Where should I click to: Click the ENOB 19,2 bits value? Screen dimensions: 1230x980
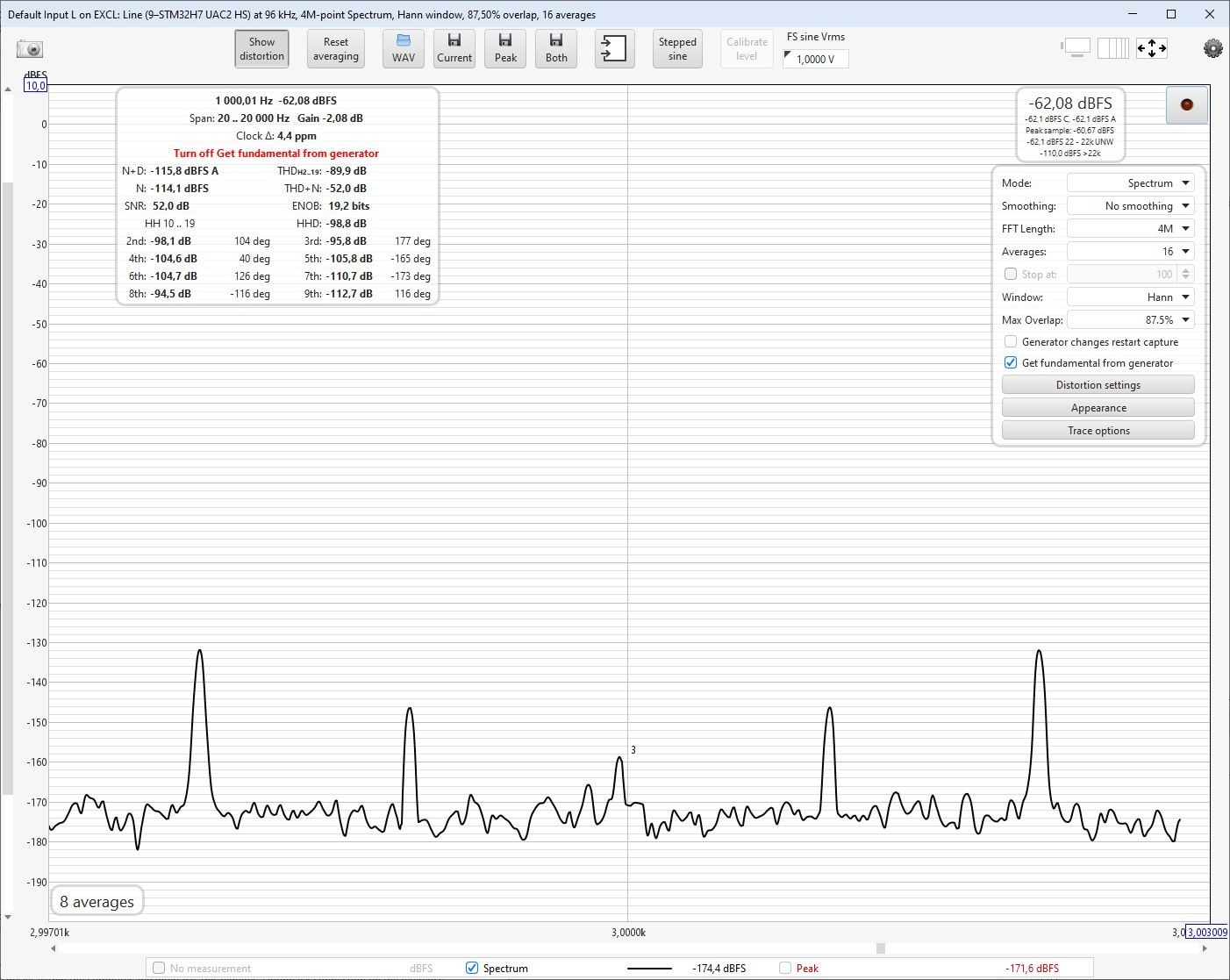pos(349,206)
